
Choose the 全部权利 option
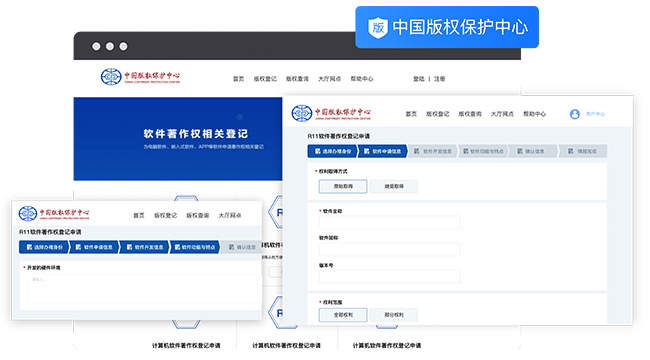(x=343, y=315)
